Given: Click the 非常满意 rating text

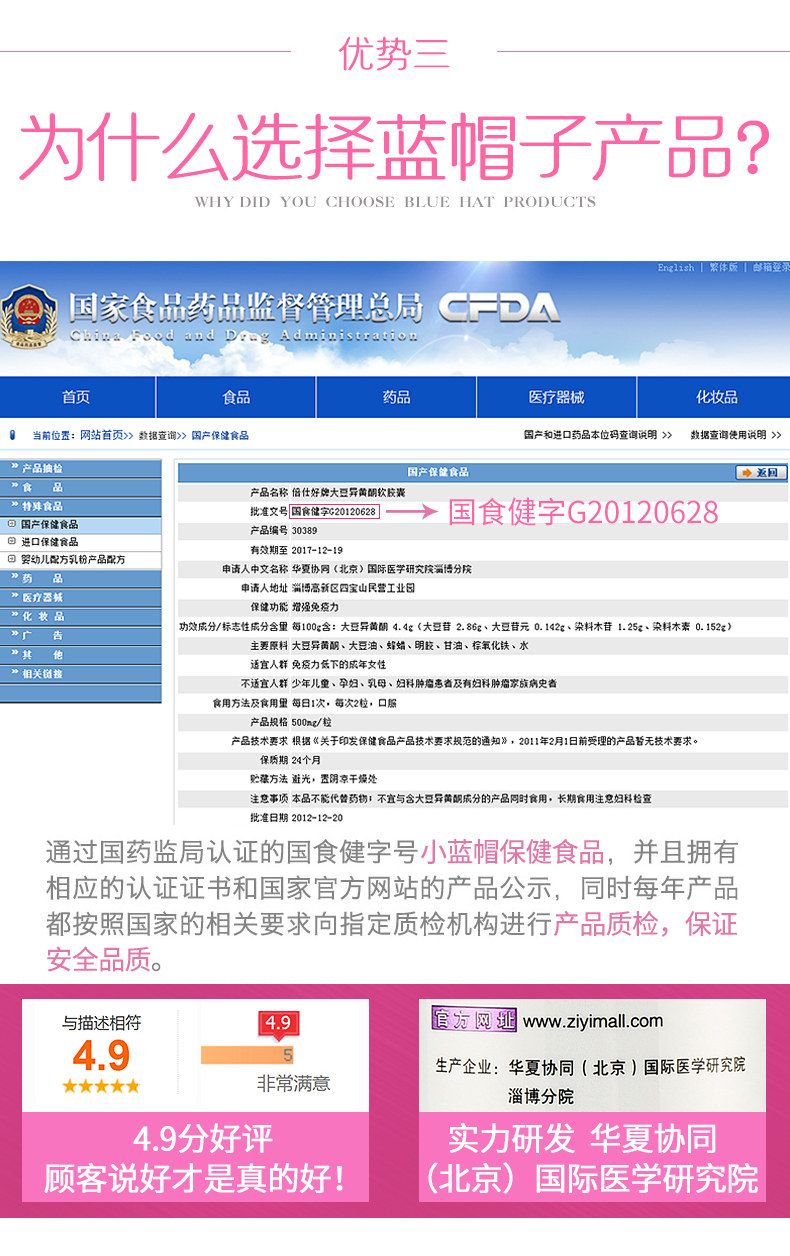Looking at the screenshot, I should click(x=294, y=1083).
